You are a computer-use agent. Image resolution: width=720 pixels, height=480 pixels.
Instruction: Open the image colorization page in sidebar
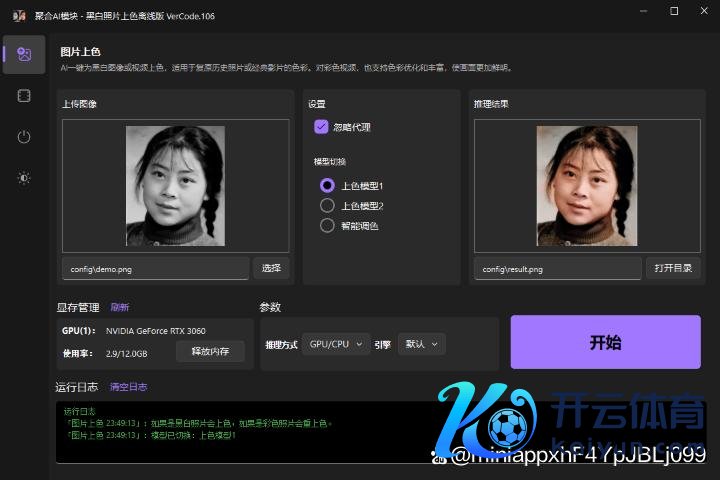24,54
